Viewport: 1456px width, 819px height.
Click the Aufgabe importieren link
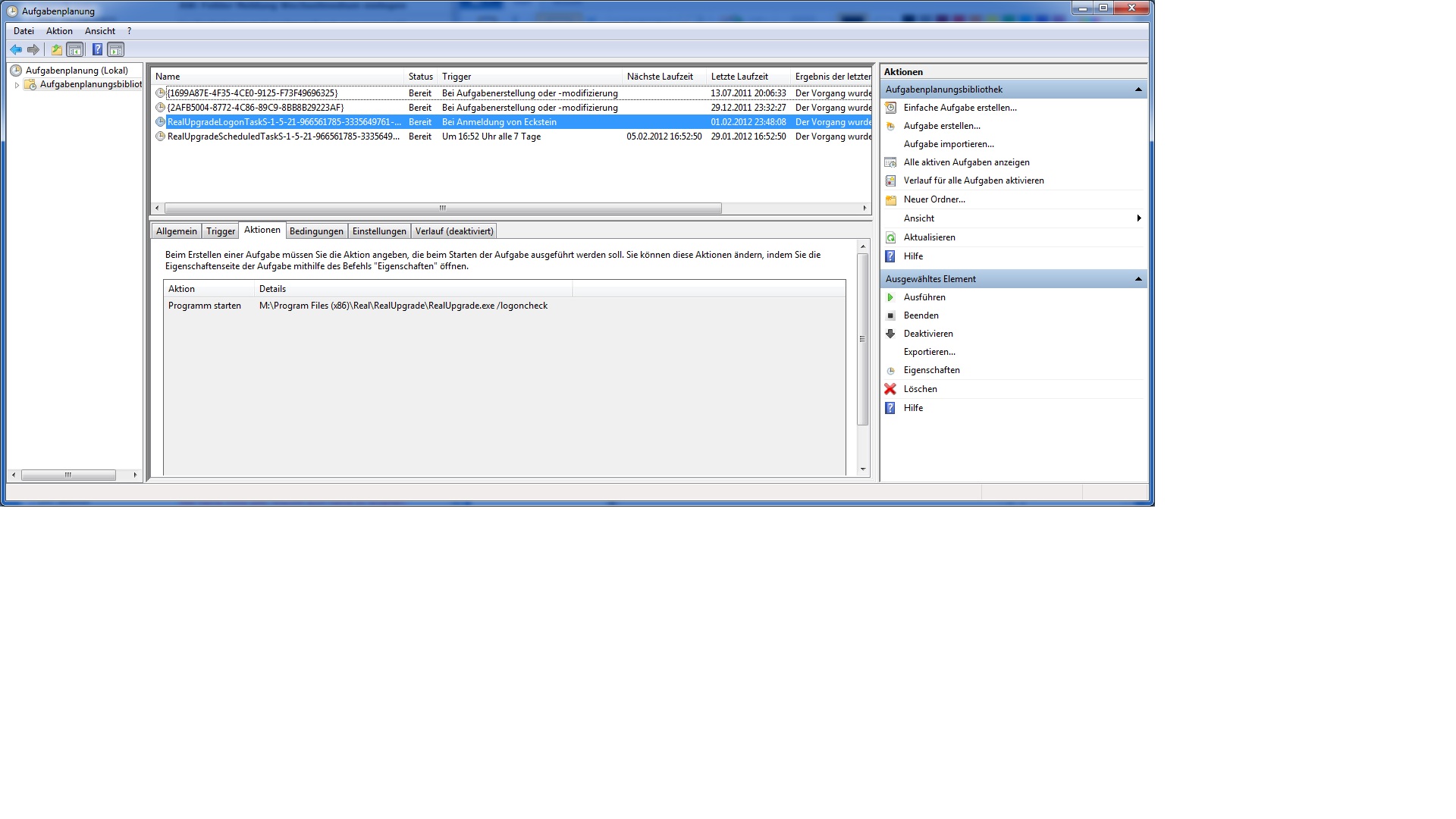949,144
